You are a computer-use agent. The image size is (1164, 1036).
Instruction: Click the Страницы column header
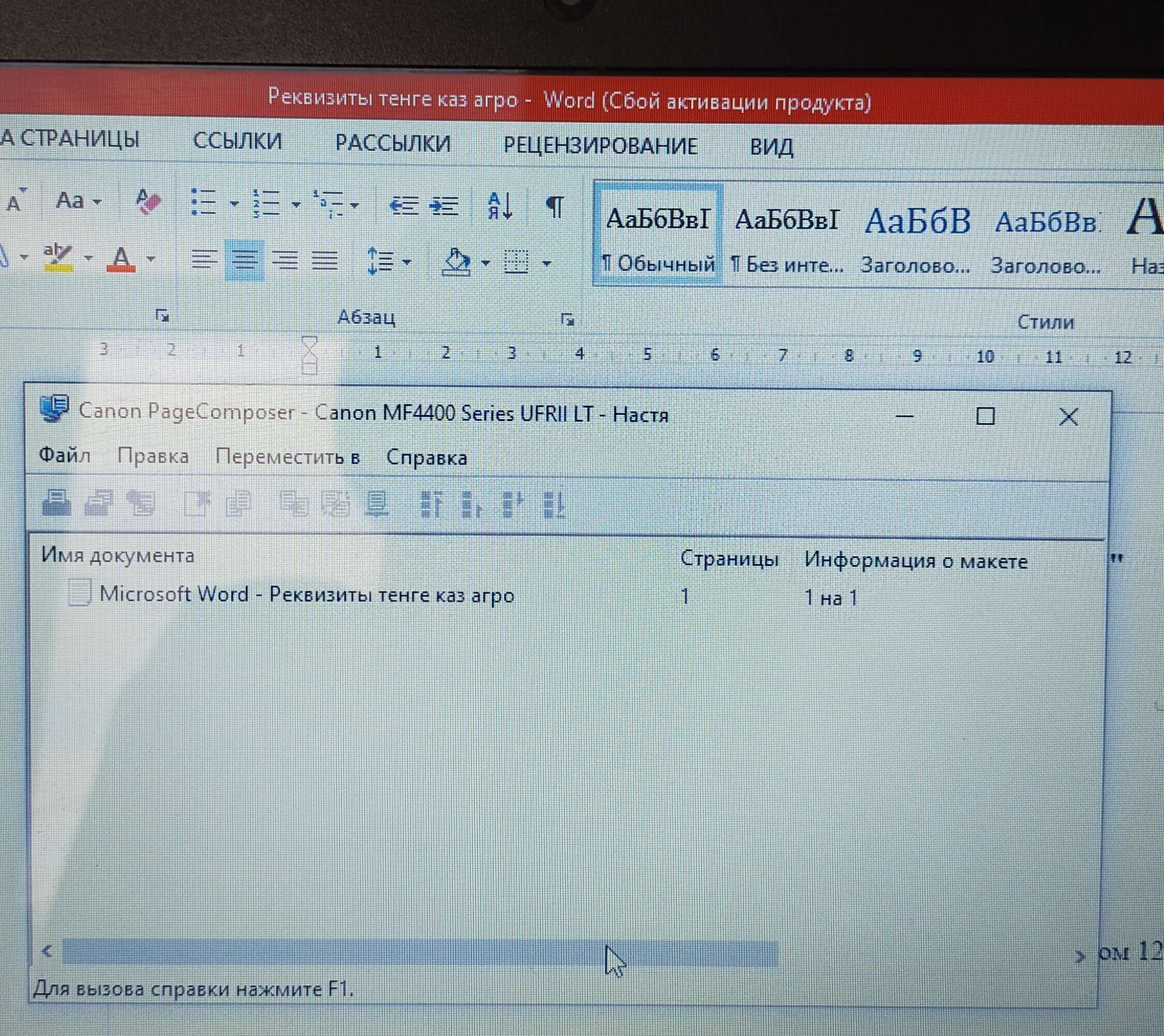point(729,559)
